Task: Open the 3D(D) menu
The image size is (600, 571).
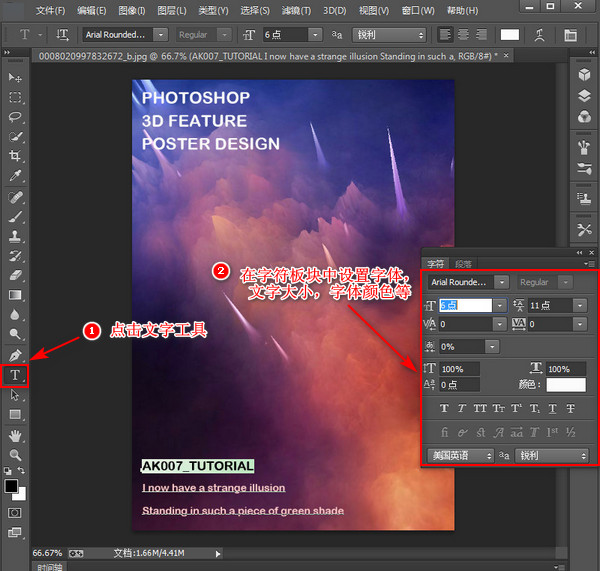Action: [x=334, y=11]
